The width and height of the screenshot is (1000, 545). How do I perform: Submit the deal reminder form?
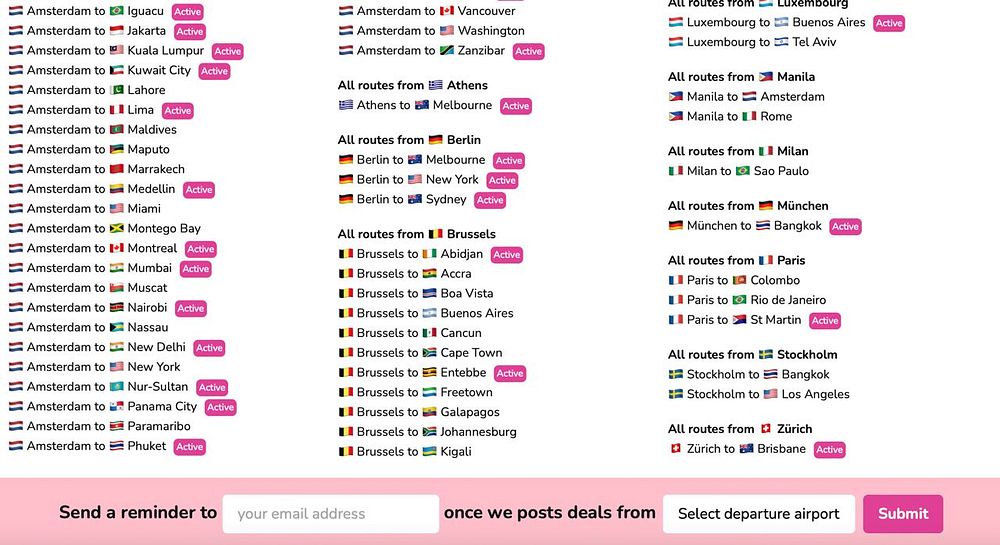click(x=903, y=514)
